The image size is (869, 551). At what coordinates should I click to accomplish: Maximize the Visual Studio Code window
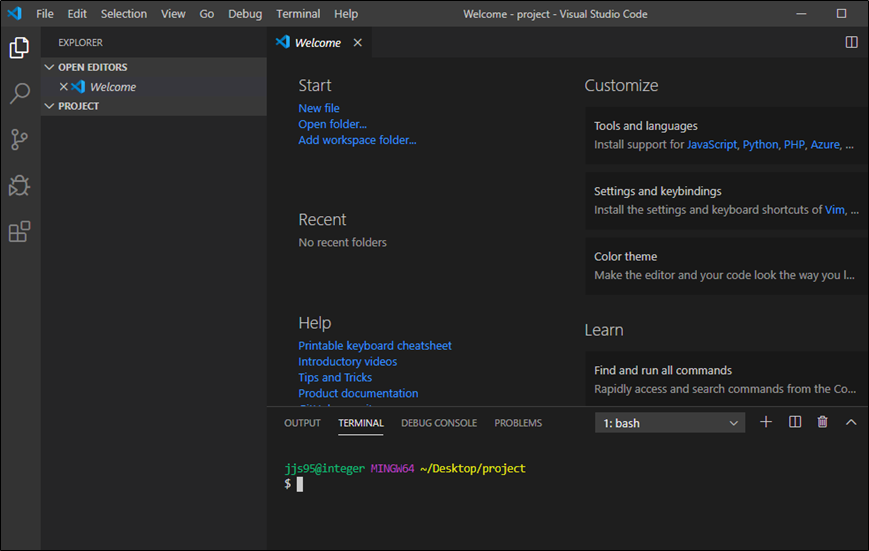(x=841, y=14)
